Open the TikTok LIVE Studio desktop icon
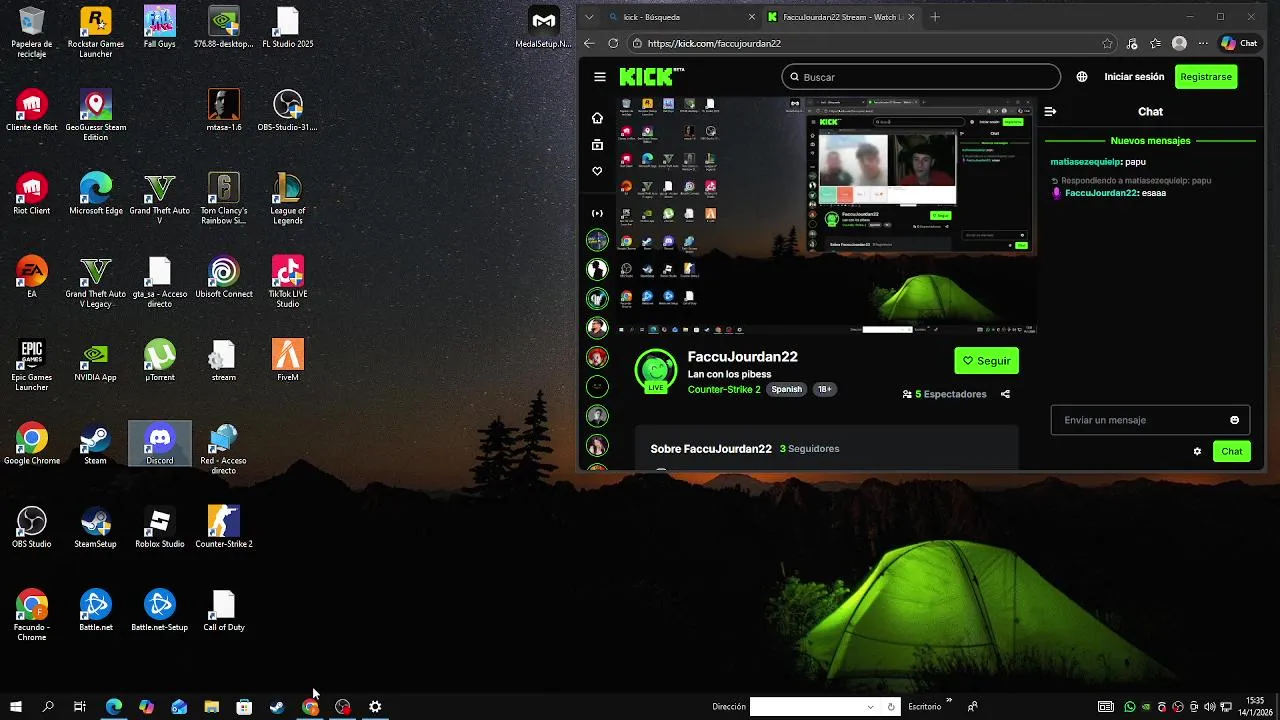1280x720 pixels. tap(288, 281)
